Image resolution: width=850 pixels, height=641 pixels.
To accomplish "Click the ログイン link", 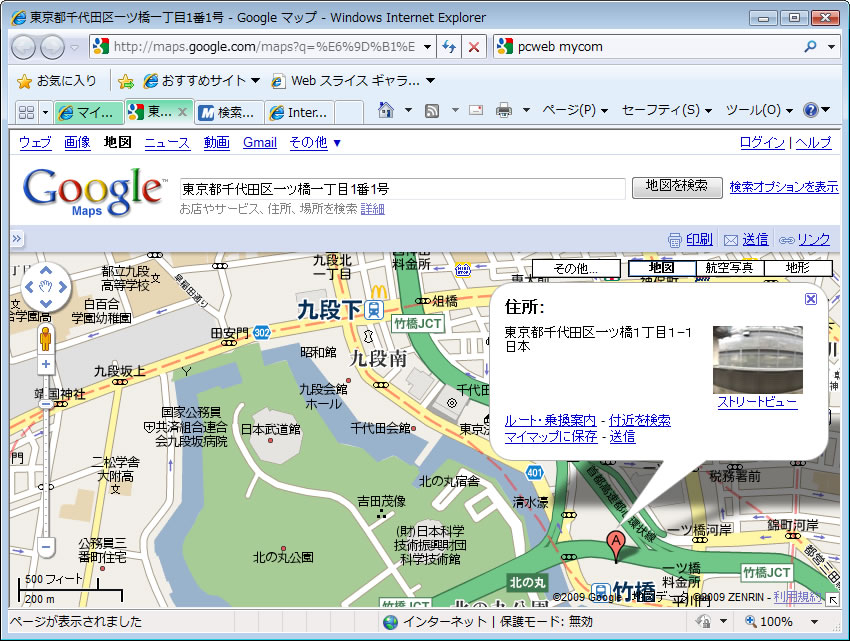I will 762,143.
